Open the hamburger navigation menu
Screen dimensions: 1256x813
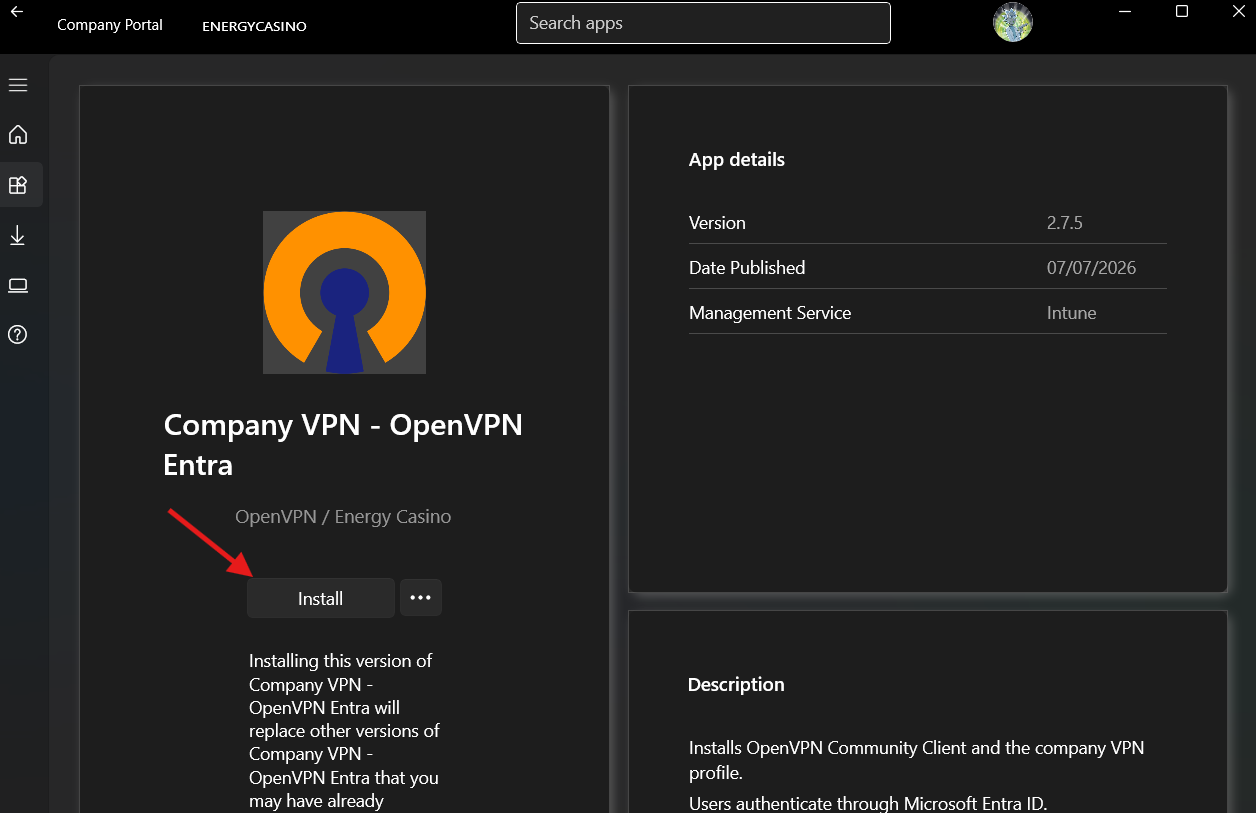(x=18, y=85)
